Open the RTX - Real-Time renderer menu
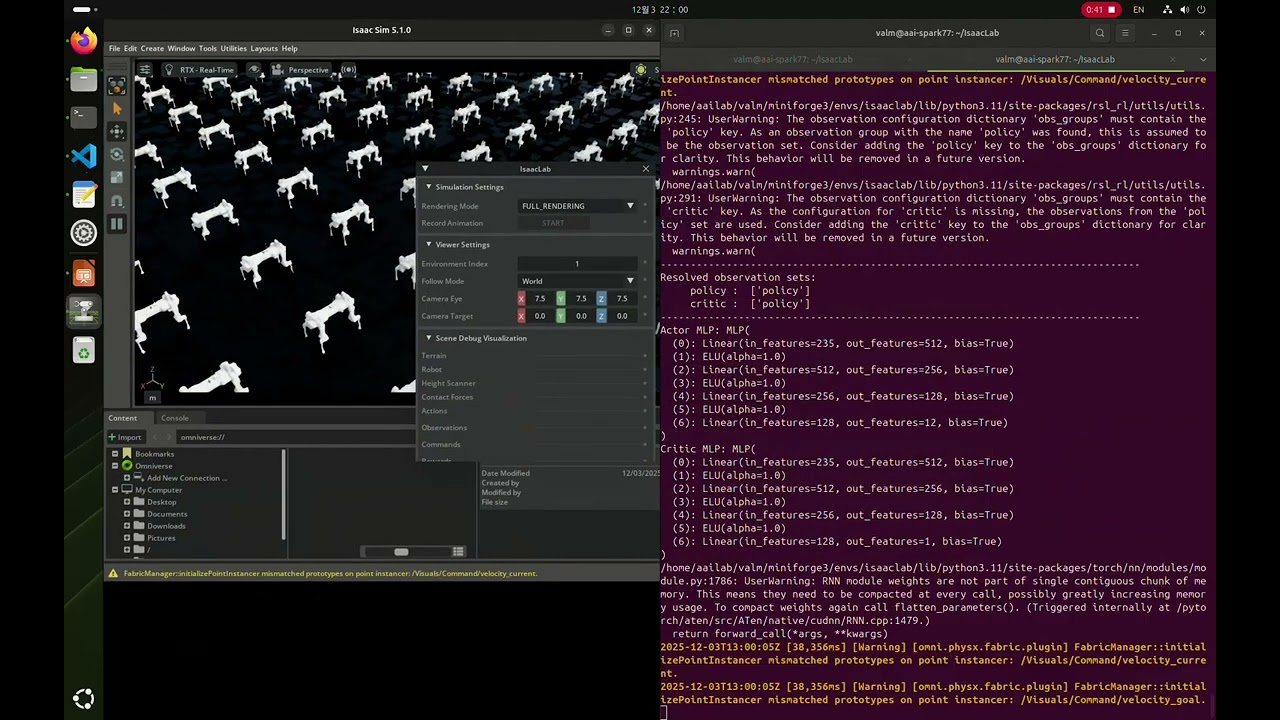The image size is (1280, 720). [199, 70]
